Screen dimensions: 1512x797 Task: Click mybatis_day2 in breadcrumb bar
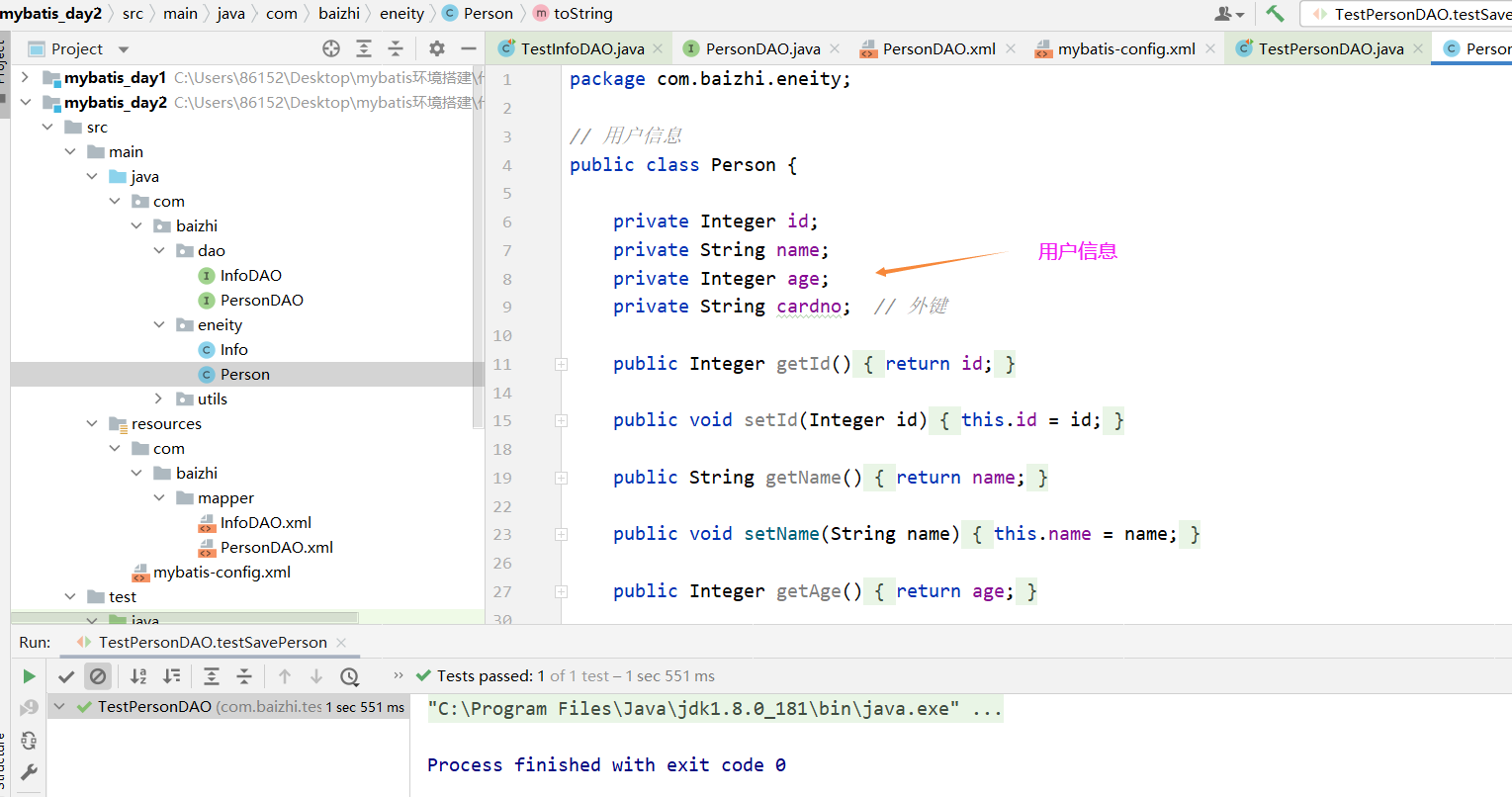point(50,14)
